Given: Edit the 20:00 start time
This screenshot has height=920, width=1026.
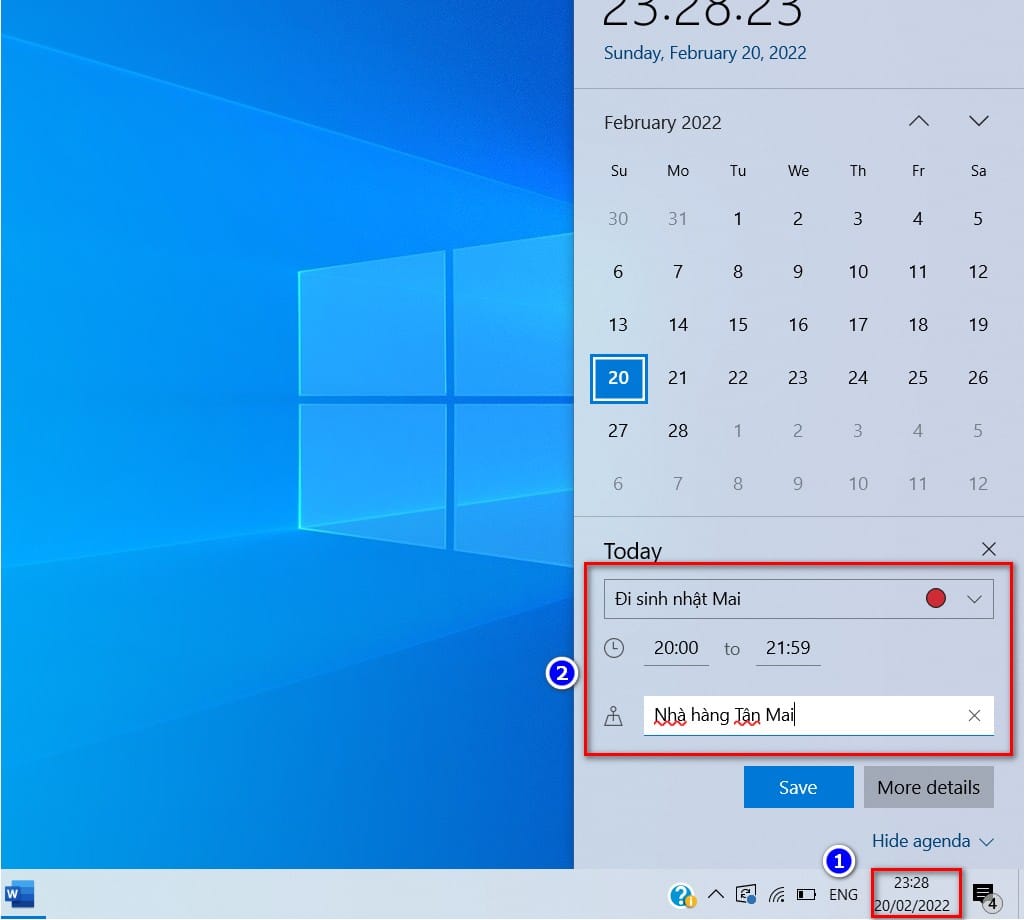Looking at the screenshot, I should point(676,648).
